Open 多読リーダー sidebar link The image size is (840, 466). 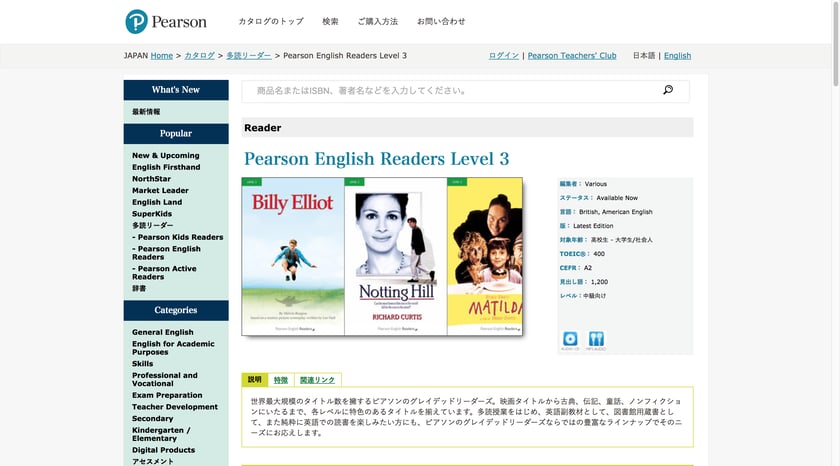153,226
